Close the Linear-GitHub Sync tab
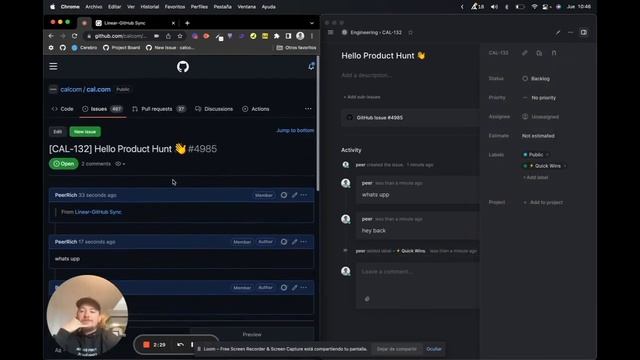The height and width of the screenshot is (360, 640). click(173, 23)
